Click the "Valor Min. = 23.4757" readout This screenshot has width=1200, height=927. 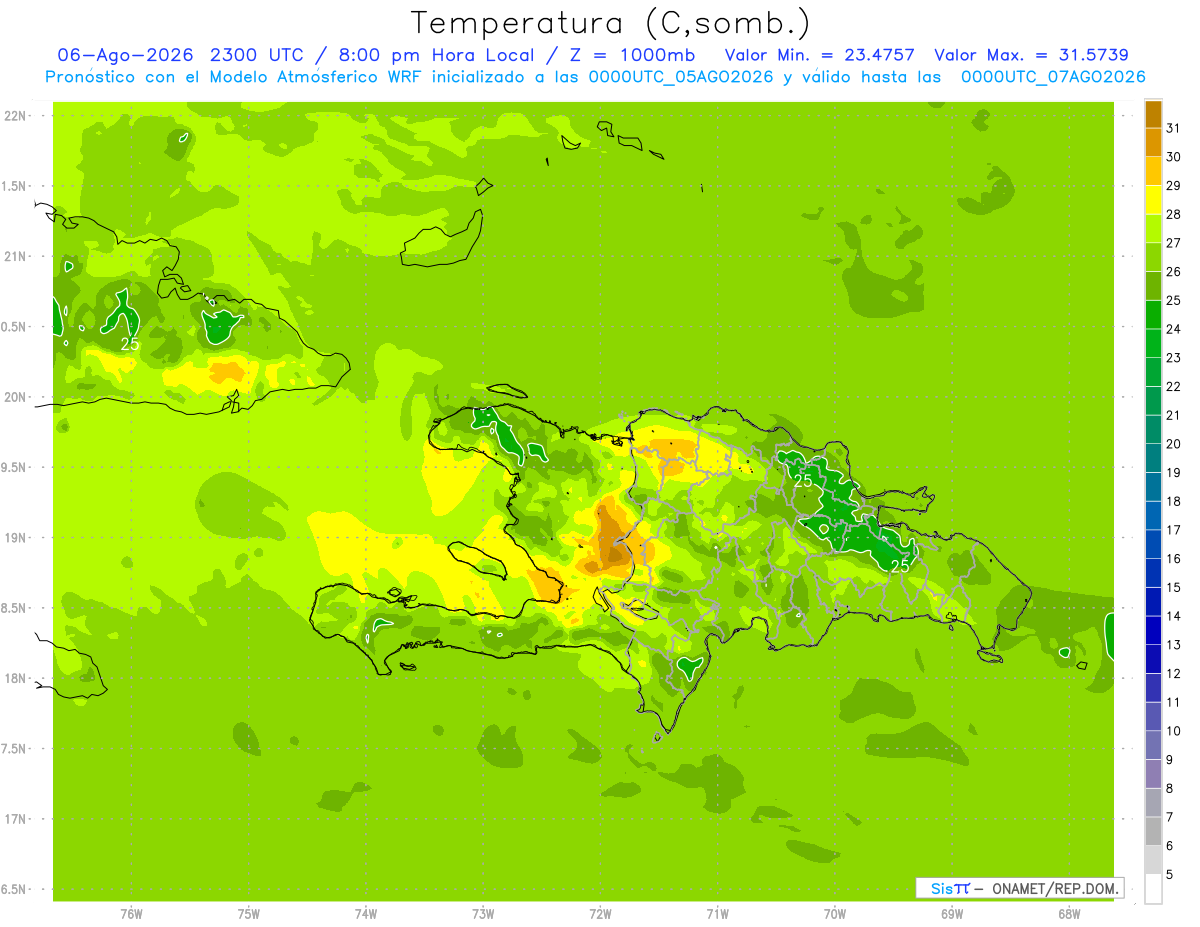[x=819, y=55]
